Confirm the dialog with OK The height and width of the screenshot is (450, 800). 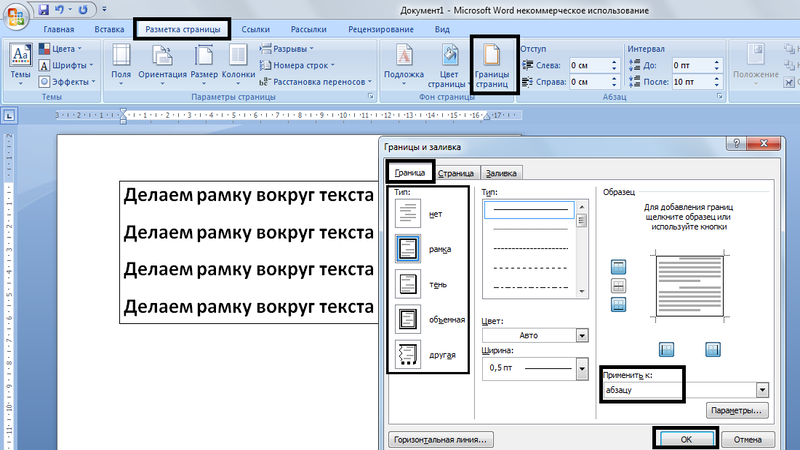click(x=686, y=439)
